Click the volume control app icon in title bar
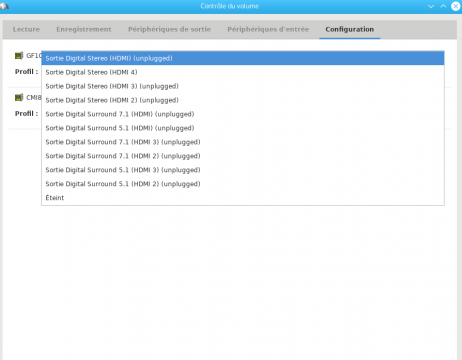 coord(4,6)
